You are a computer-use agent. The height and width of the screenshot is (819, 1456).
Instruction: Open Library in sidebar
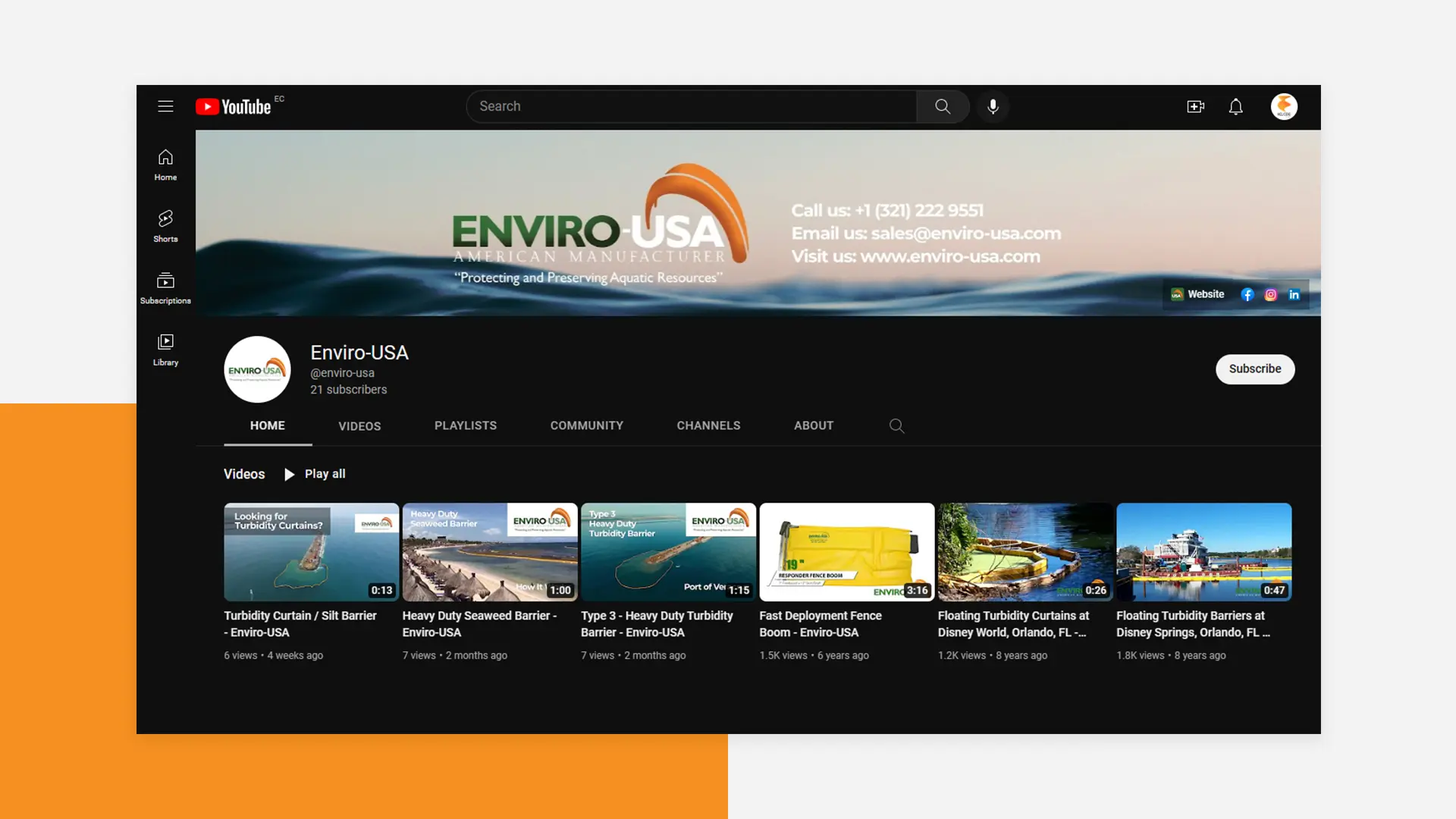pyautogui.click(x=165, y=350)
